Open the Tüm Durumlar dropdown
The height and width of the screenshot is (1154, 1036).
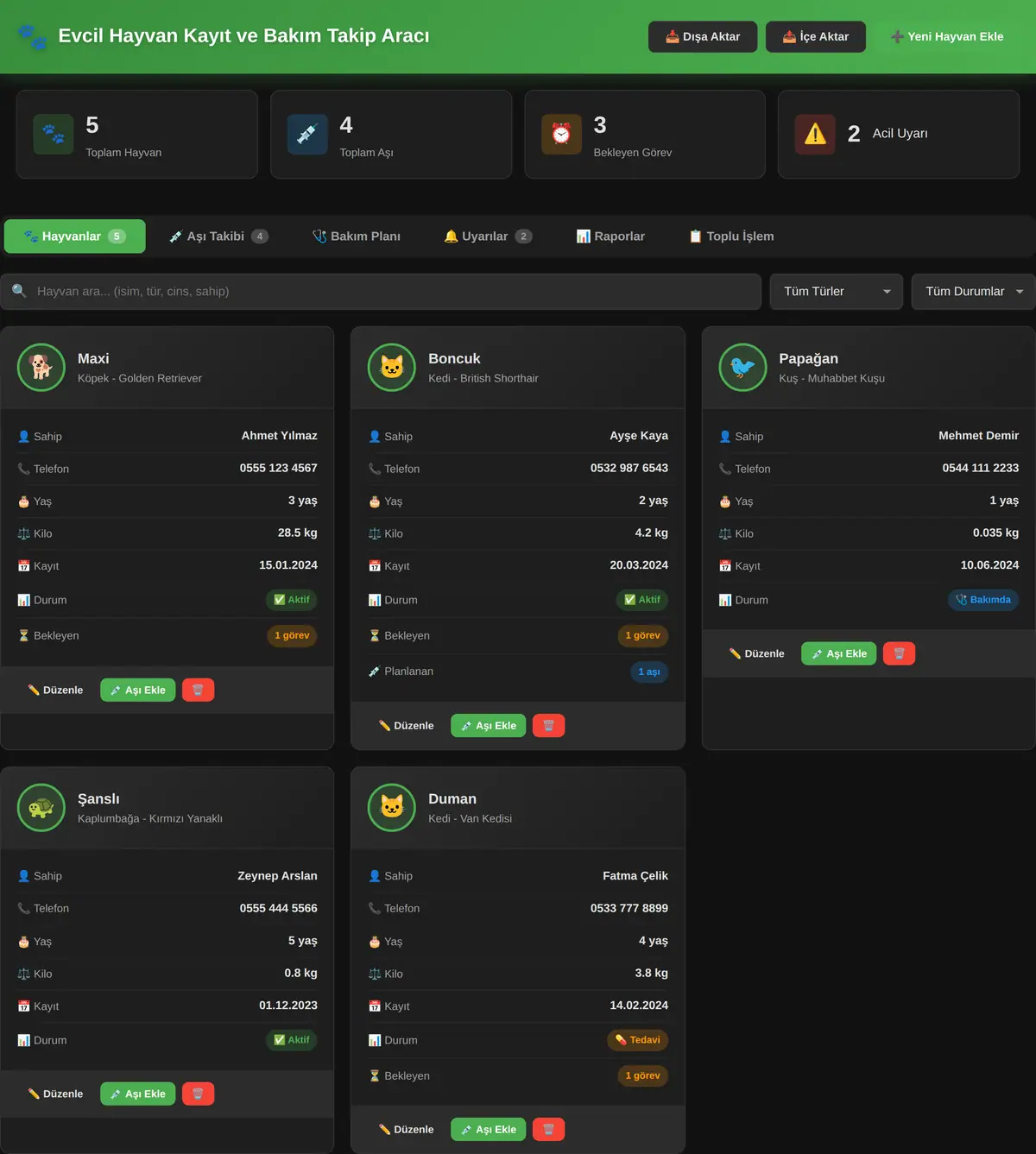tap(973, 292)
